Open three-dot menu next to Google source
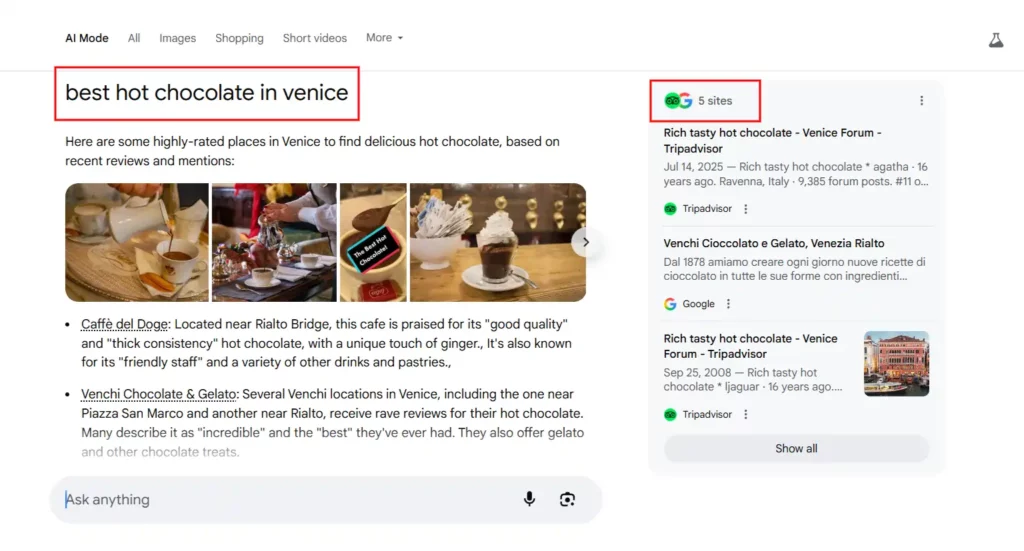 pyautogui.click(x=728, y=304)
